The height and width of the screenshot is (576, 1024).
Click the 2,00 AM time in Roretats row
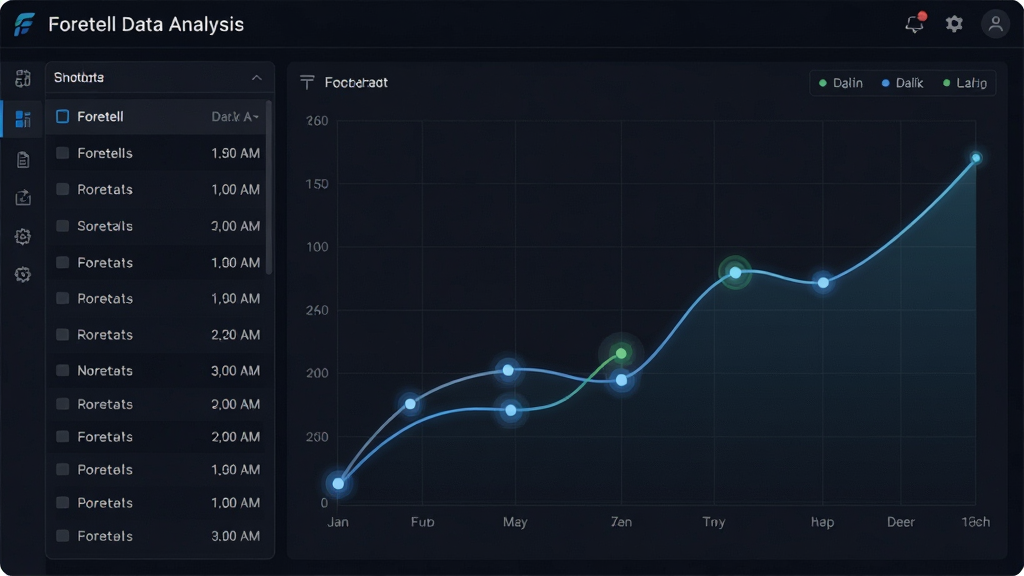point(236,404)
